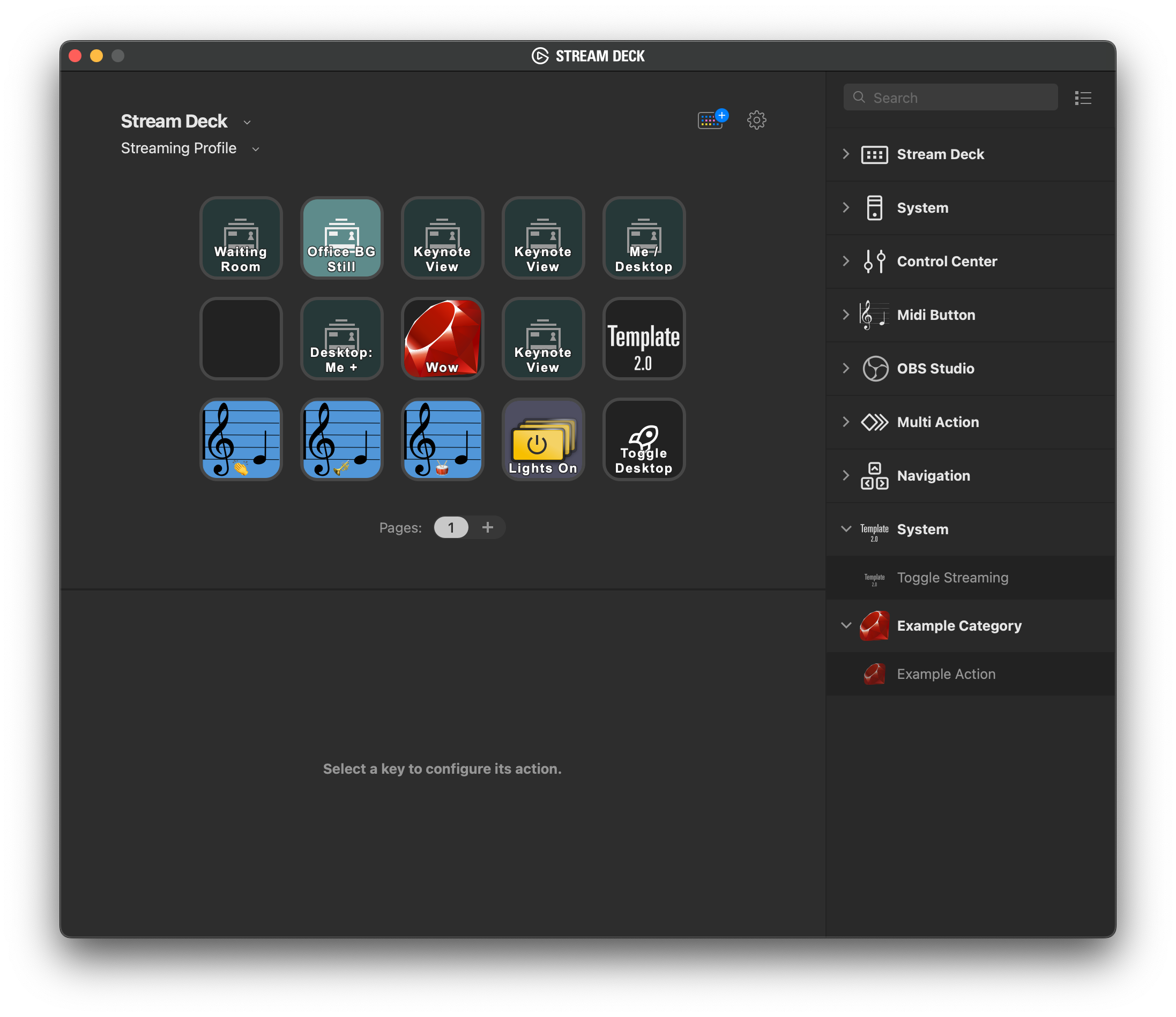The image size is (1176, 1017).
Task: Open the Stream Deck device dropdown
Action: [247, 122]
